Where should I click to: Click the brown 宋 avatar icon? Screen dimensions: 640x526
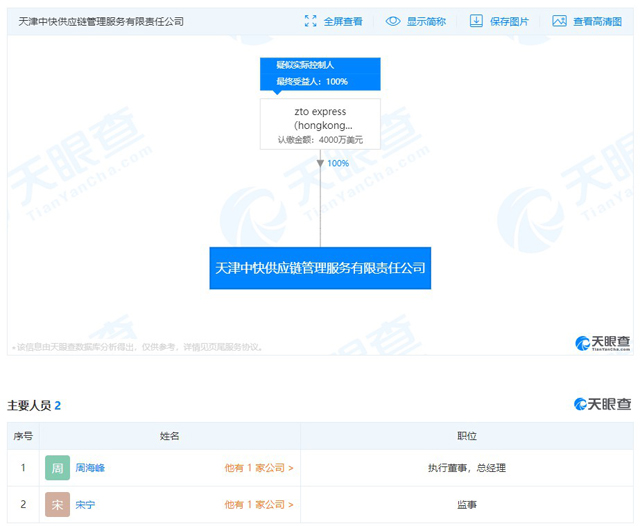tap(58, 504)
